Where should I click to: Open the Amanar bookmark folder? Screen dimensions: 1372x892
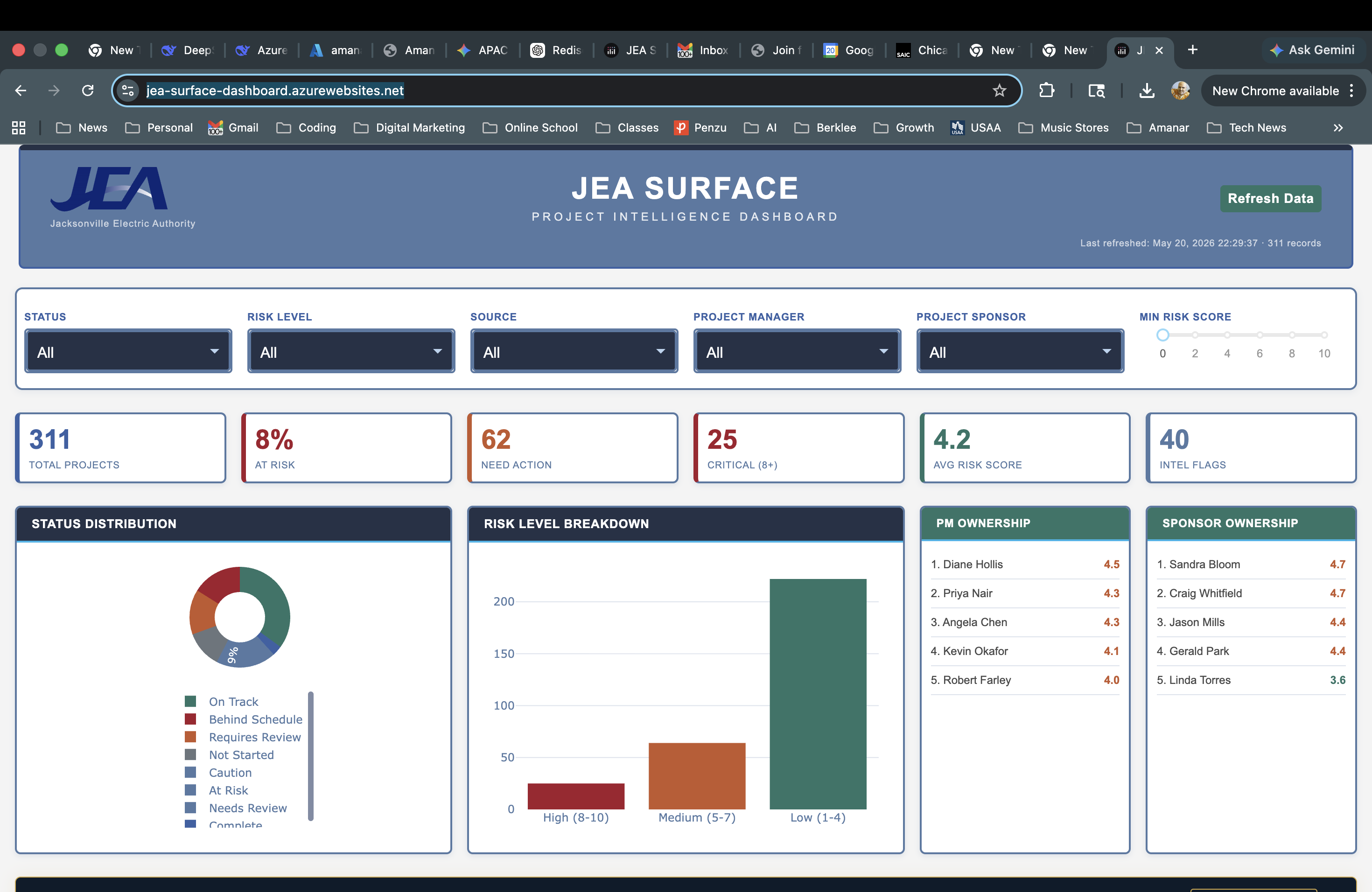[1157, 127]
